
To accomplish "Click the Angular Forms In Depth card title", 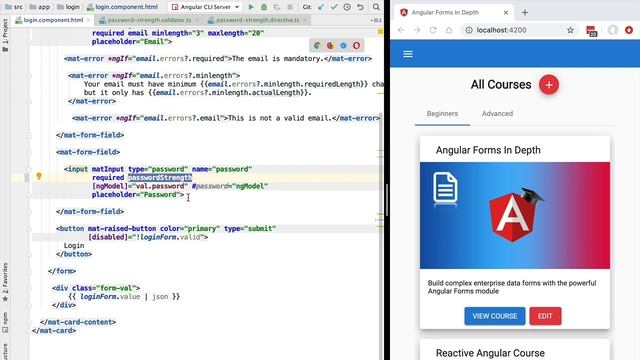I will (488, 150).
